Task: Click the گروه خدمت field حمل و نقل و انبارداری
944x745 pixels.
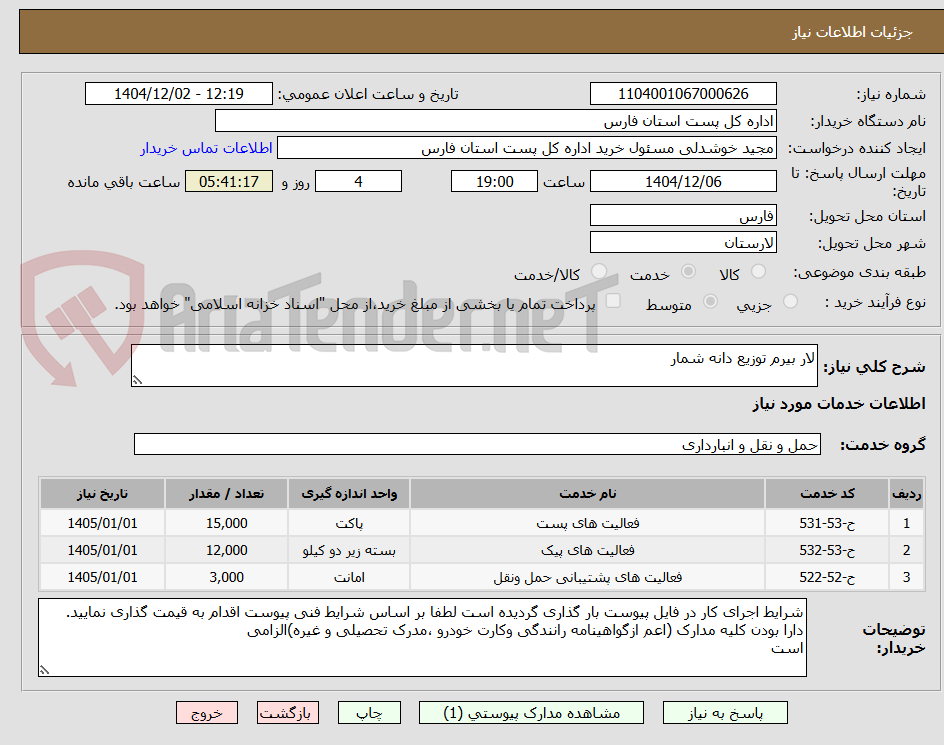Action: (477, 444)
